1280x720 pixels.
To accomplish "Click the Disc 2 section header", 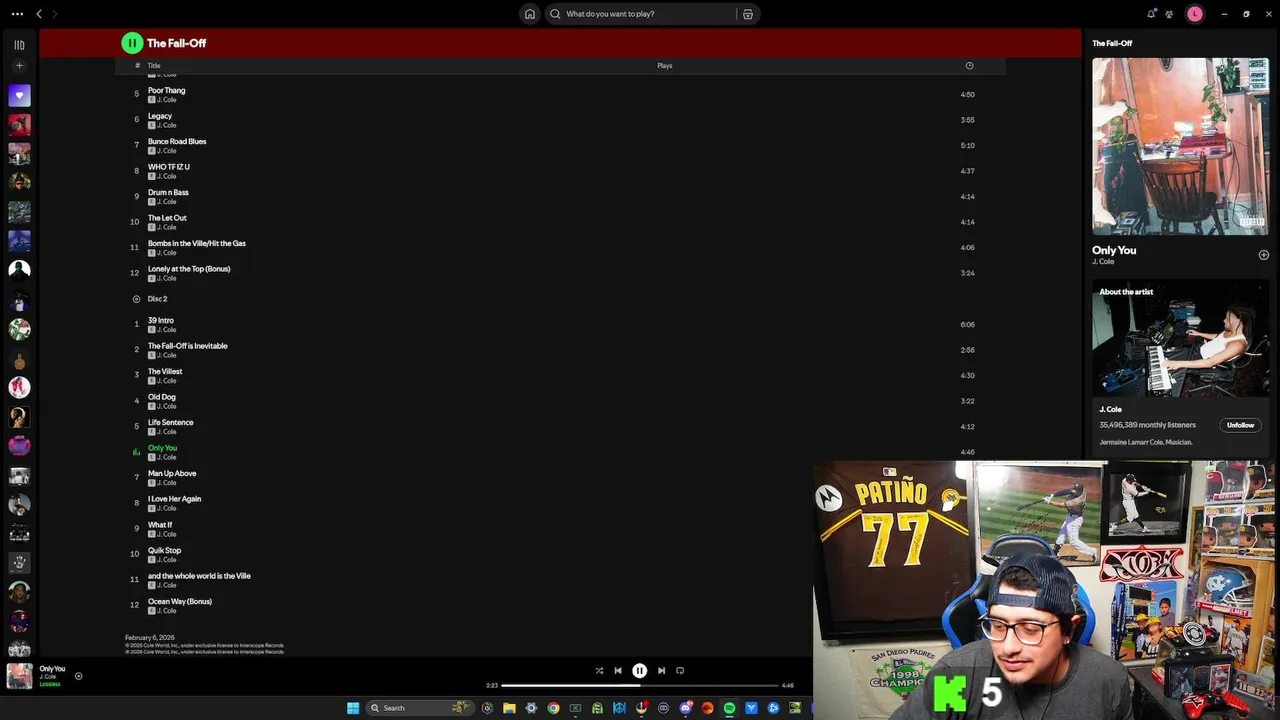I will click(157, 299).
